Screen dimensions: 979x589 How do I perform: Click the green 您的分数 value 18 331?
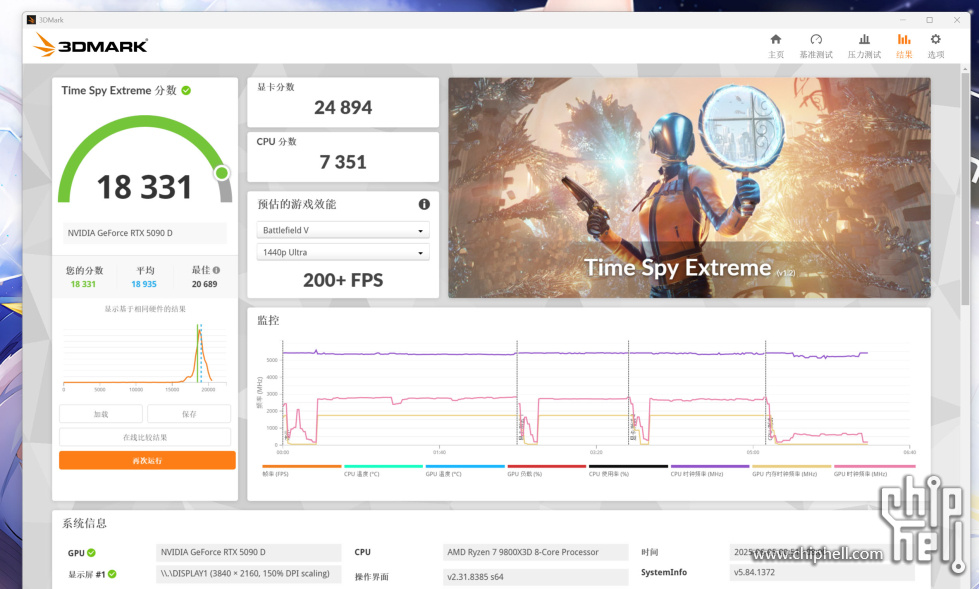click(x=83, y=284)
